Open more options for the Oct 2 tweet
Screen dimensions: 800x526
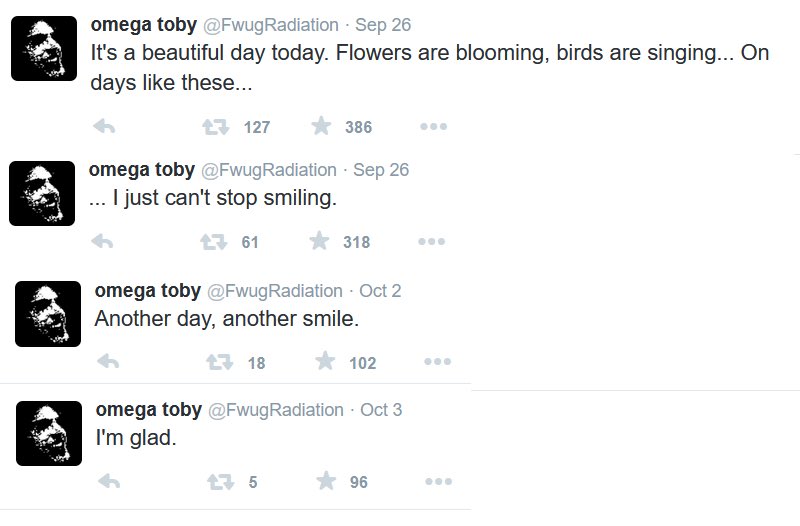(437, 363)
